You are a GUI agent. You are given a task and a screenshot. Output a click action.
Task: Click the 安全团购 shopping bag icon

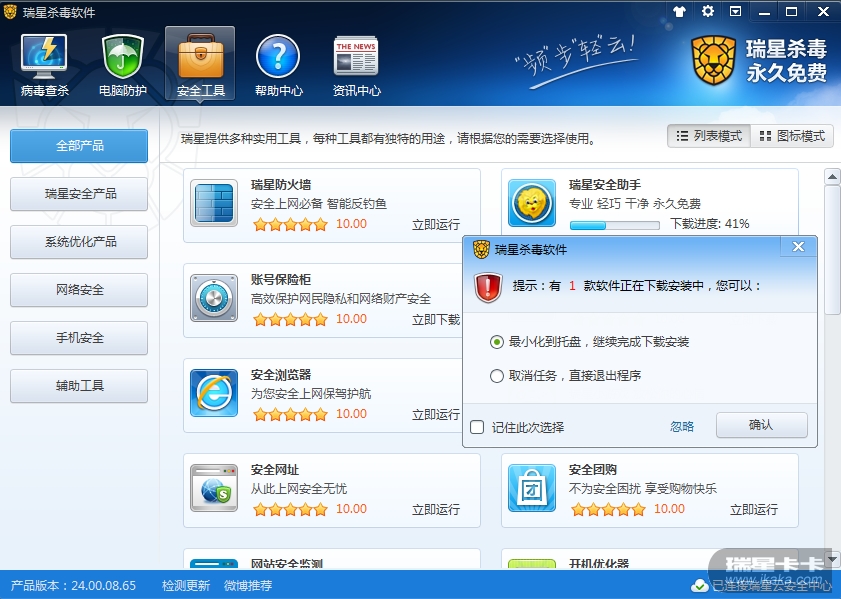click(x=532, y=488)
